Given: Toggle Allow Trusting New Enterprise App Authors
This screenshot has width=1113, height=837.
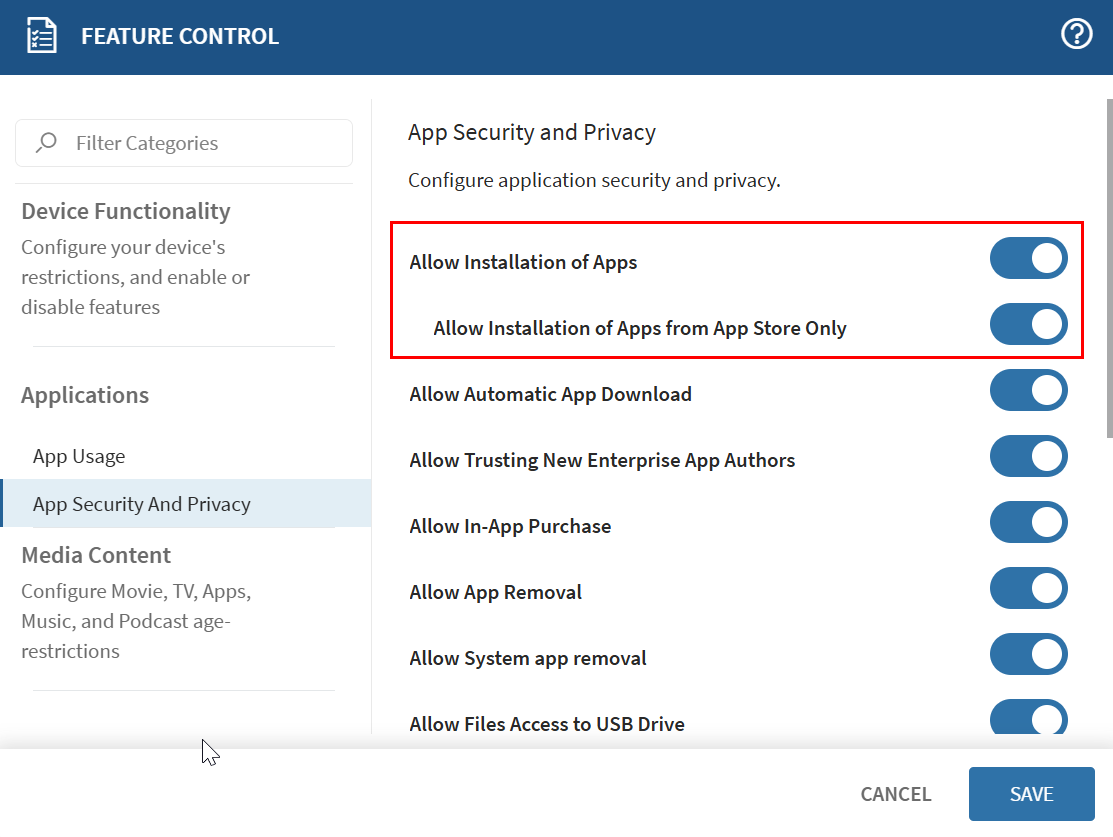Looking at the screenshot, I should [x=1028, y=456].
